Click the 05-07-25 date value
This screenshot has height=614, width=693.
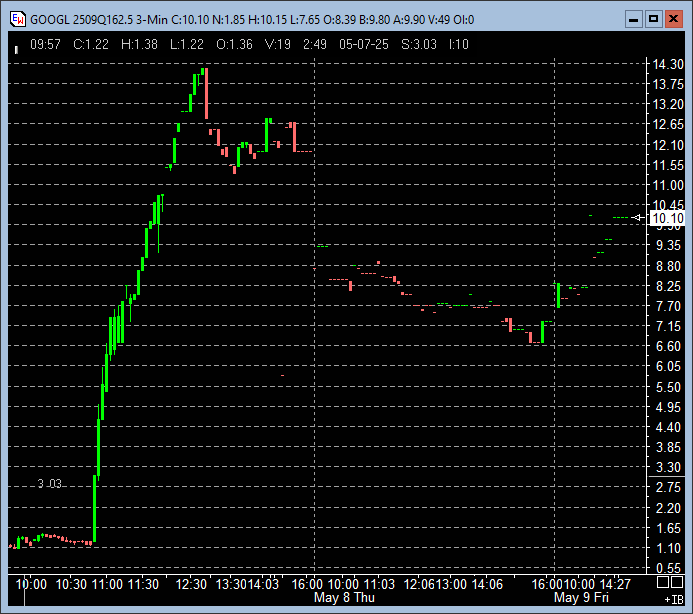[x=364, y=44]
